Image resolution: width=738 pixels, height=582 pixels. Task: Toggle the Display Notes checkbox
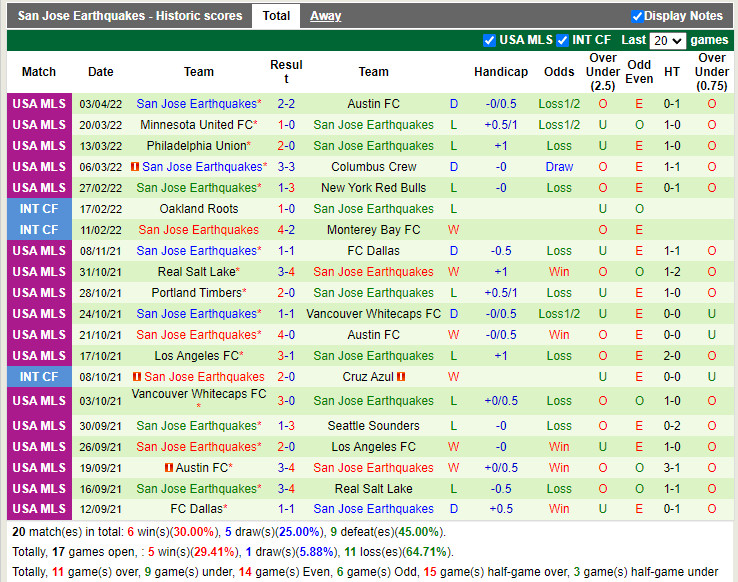(x=637, y=16)
